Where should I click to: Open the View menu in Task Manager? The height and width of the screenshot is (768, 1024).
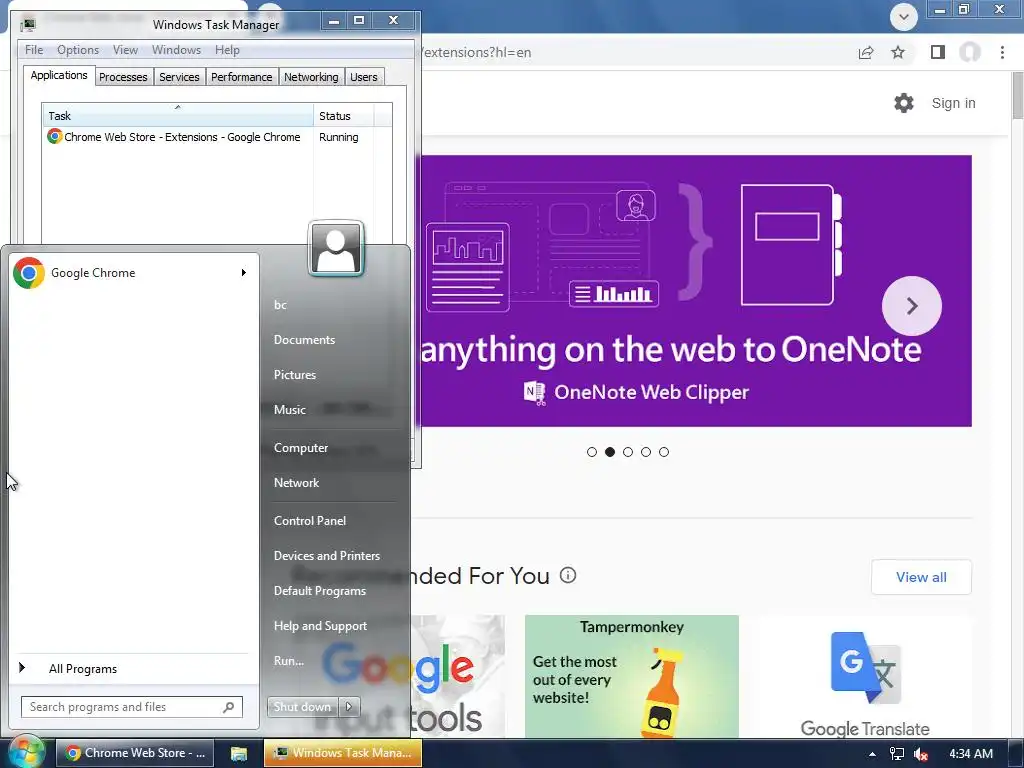[x=125, y=50]
